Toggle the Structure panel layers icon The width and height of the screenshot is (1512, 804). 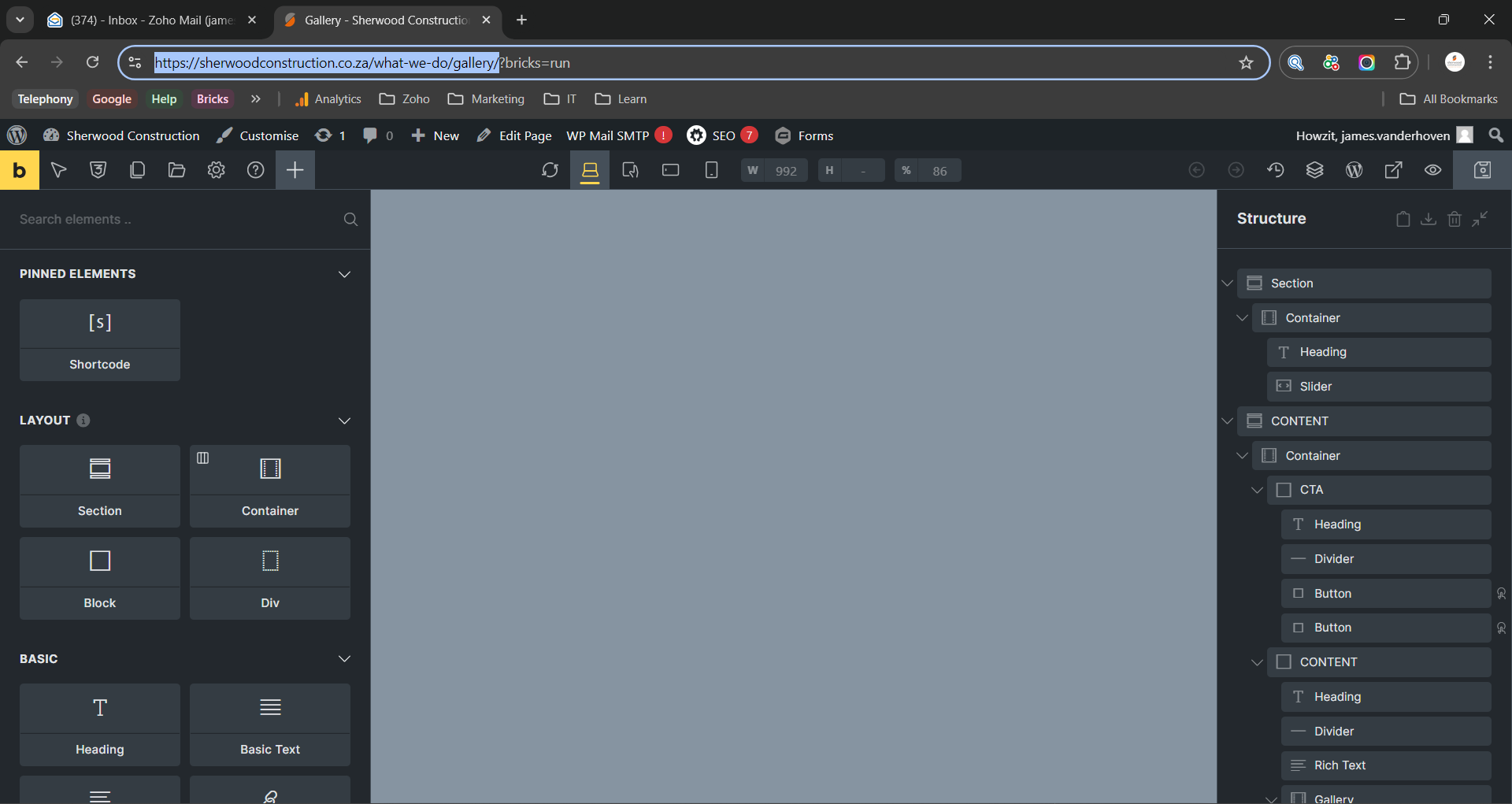click(1314, 170)
